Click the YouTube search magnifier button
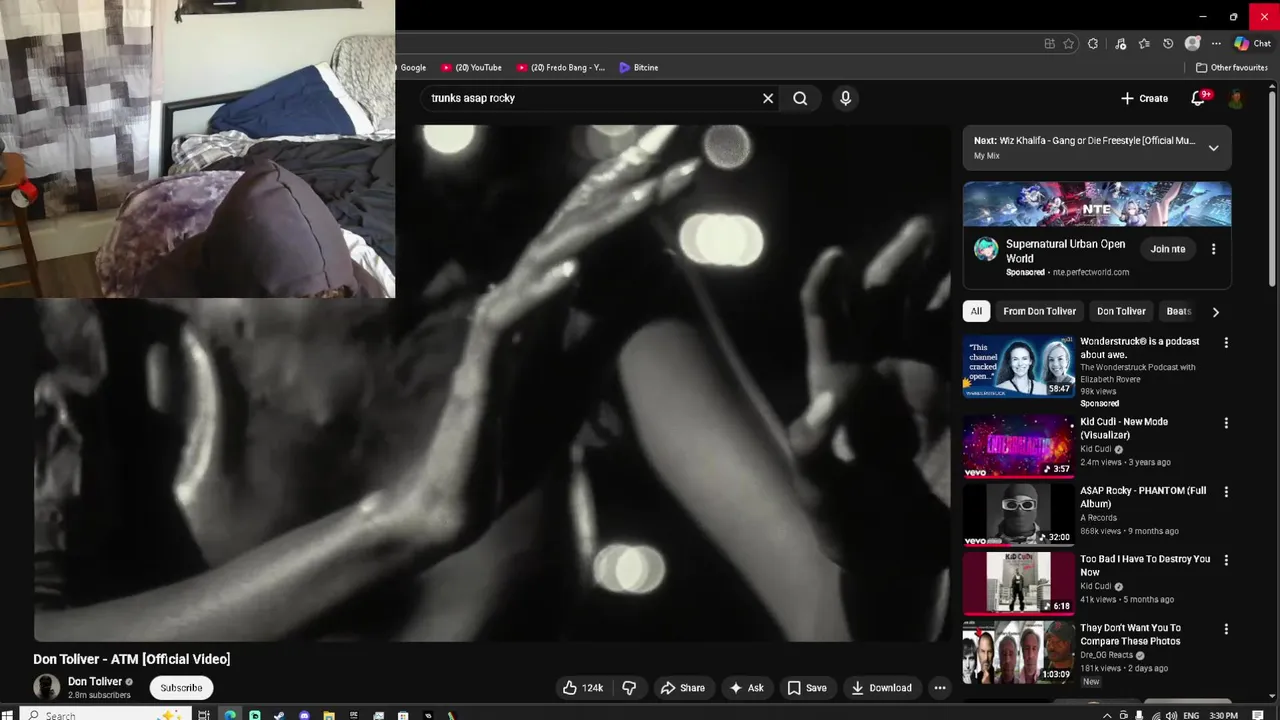The image size is (1280, 720). tap(800, 98)
